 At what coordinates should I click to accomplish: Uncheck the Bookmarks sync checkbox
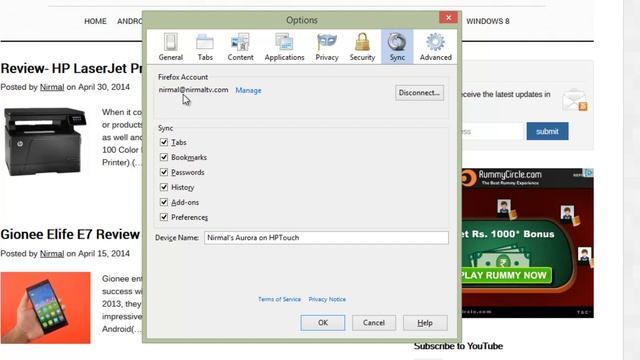click(164, 157)
